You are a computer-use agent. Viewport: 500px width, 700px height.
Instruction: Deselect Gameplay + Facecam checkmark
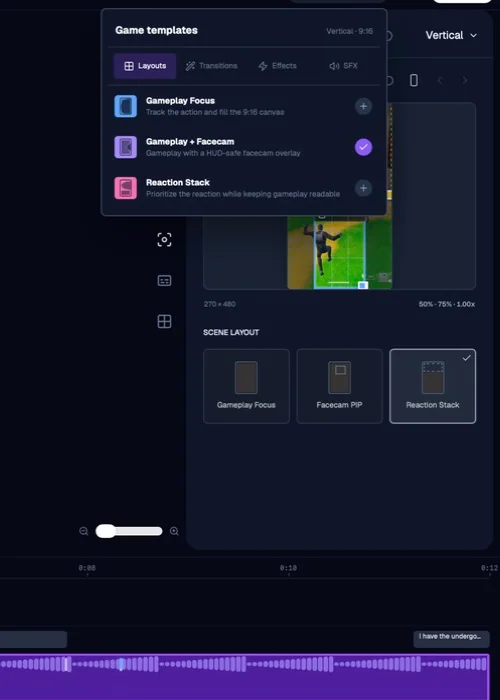[363, 147]
